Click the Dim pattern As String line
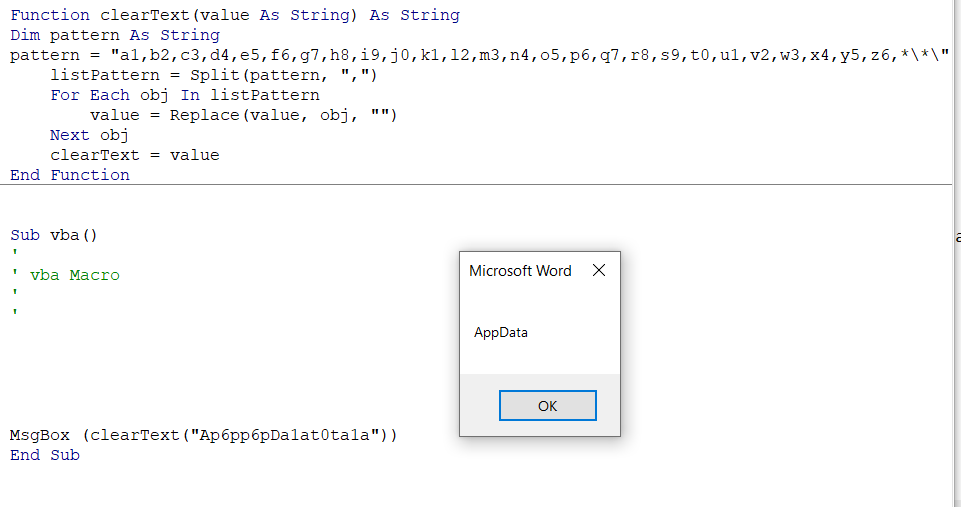 pyautogui.click(x=114, y=35)
